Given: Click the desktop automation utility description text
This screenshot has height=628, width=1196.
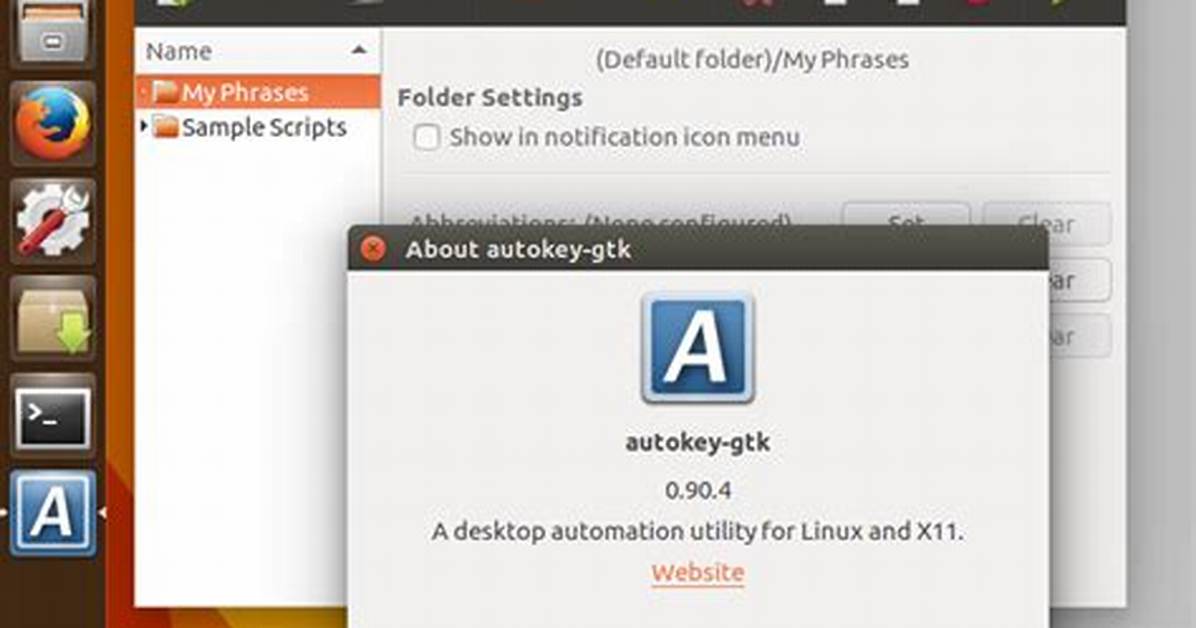Looking at the screenshot, I should click(x=698, y=531).
